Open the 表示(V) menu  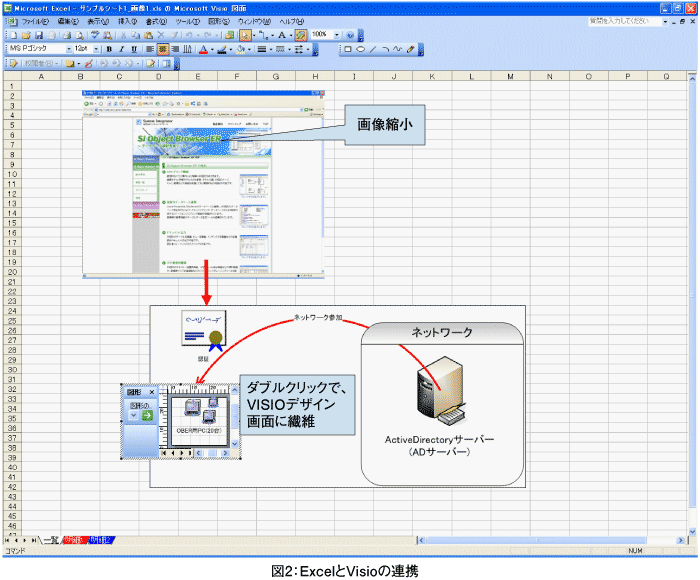tap(98, 21)
